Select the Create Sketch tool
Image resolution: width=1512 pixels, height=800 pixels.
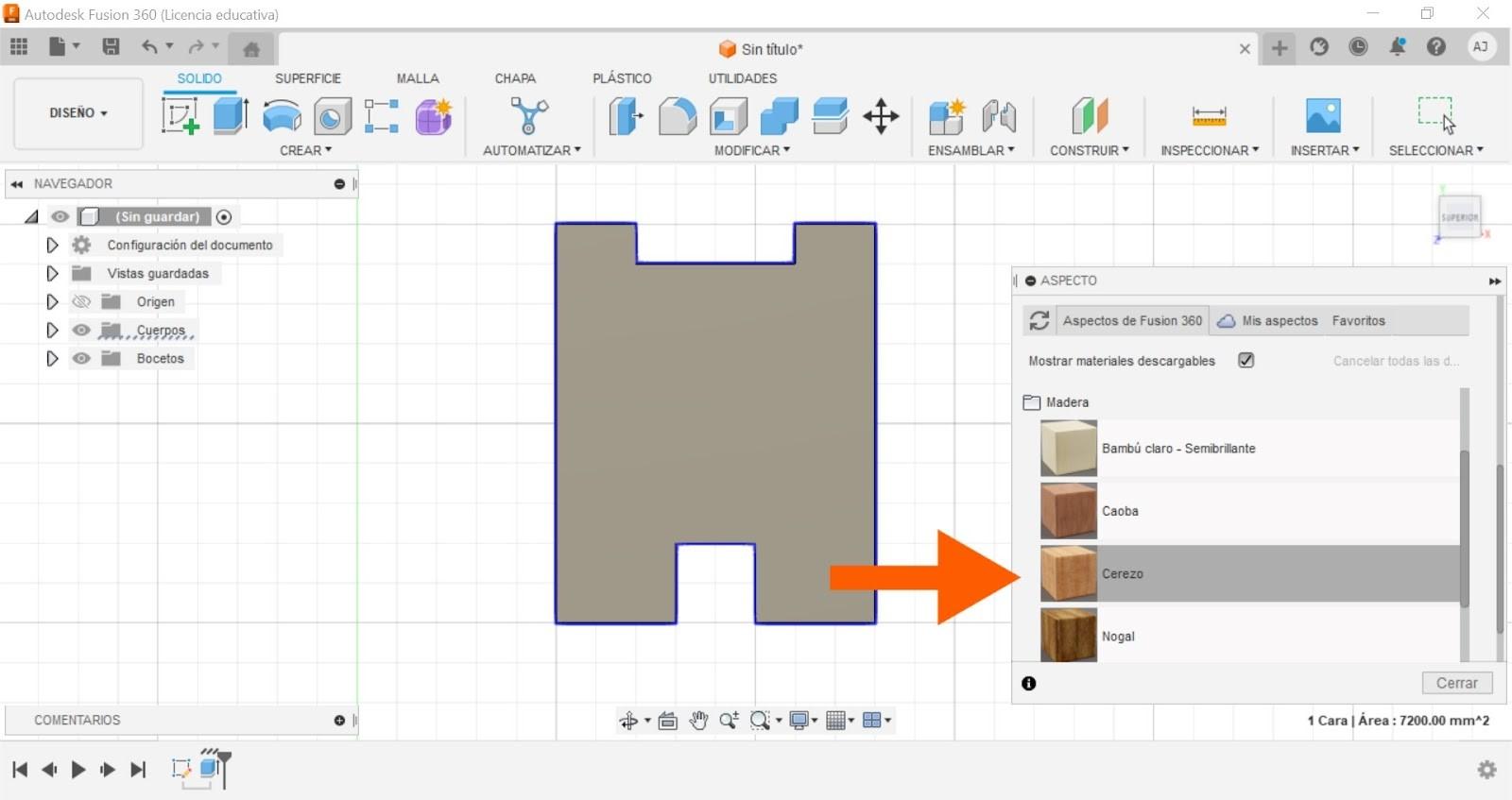[x=180, y=116]
